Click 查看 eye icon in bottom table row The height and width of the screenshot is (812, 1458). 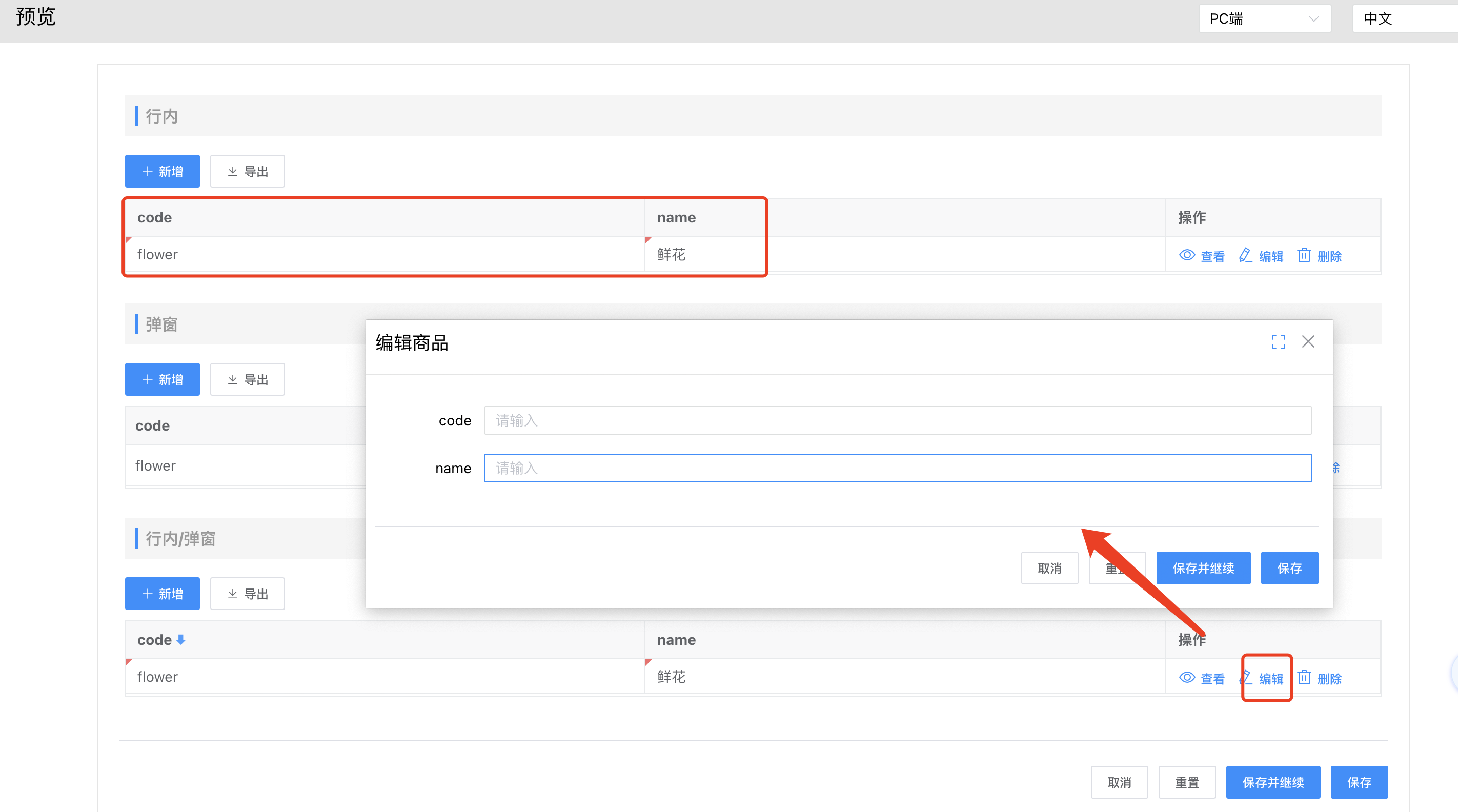pos(1187,677)
